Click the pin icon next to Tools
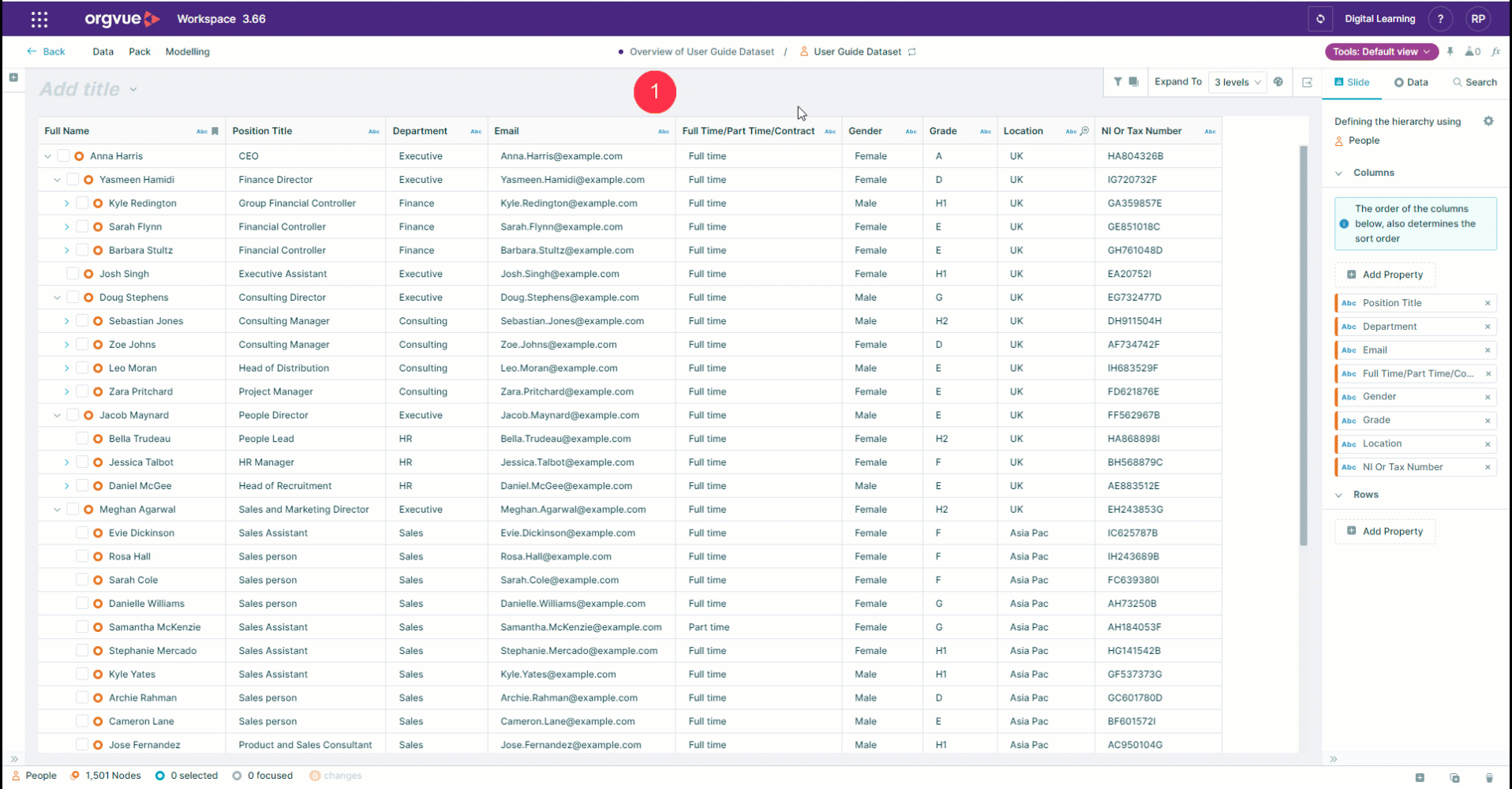Screen dimensions: 1512x789 [1450, 51]
